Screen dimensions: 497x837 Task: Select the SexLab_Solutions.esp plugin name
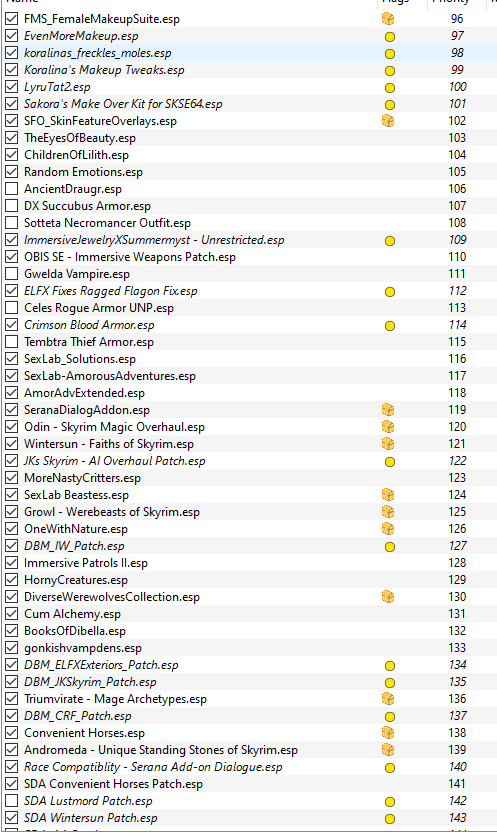80,359
